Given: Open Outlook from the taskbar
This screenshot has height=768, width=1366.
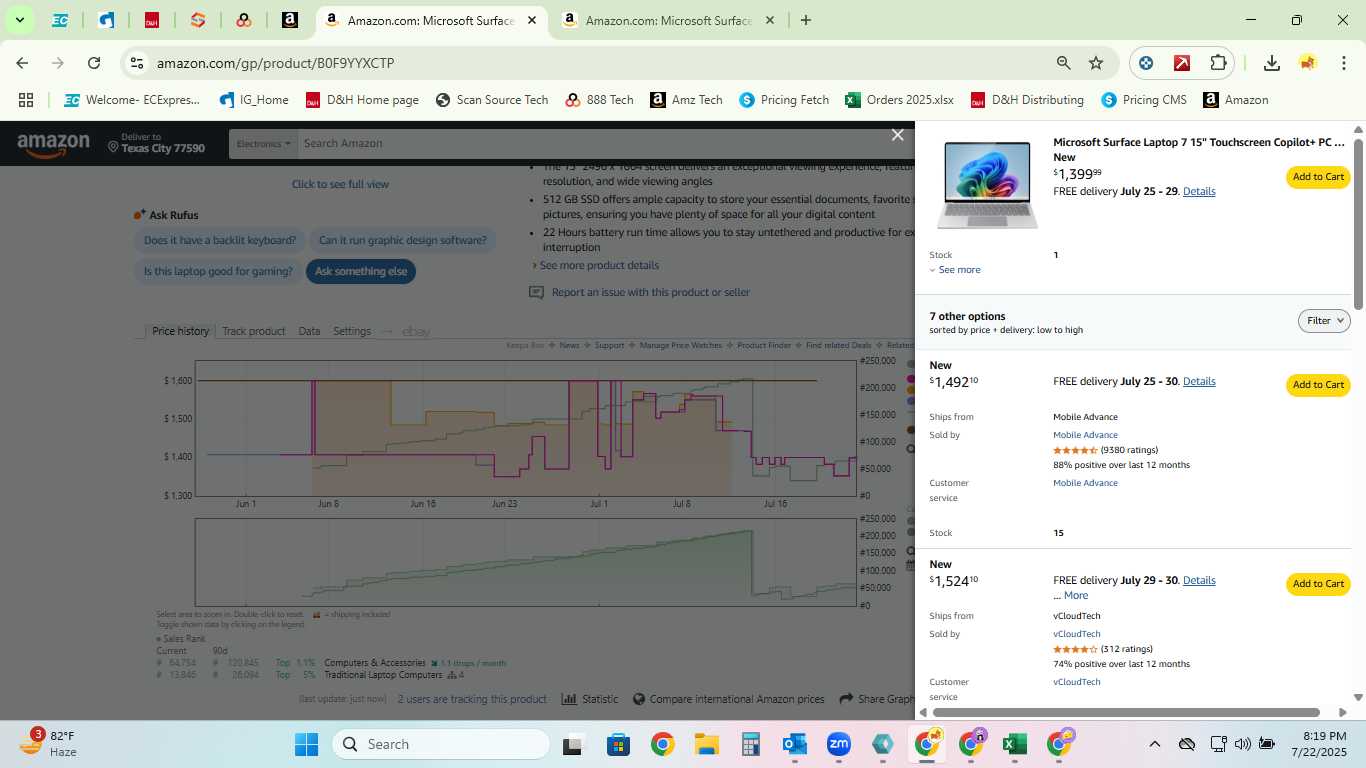Looking at the screenshot, I should [795, 744].
